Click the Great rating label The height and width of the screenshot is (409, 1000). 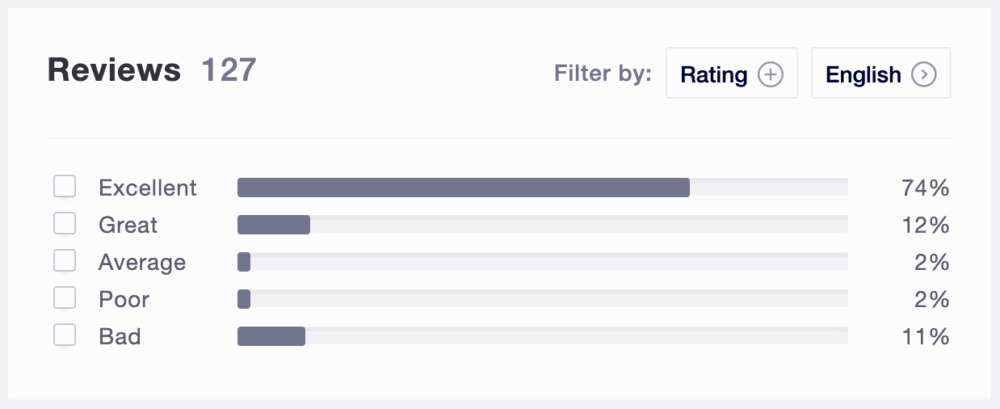pyautogui.click(x=128, y=225)
